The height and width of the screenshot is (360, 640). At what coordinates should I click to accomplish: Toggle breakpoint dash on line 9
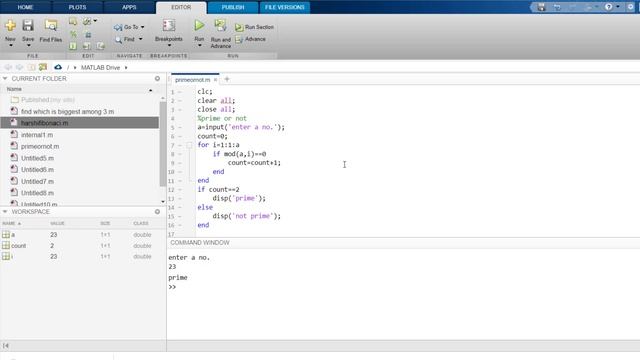click(180, 163)
